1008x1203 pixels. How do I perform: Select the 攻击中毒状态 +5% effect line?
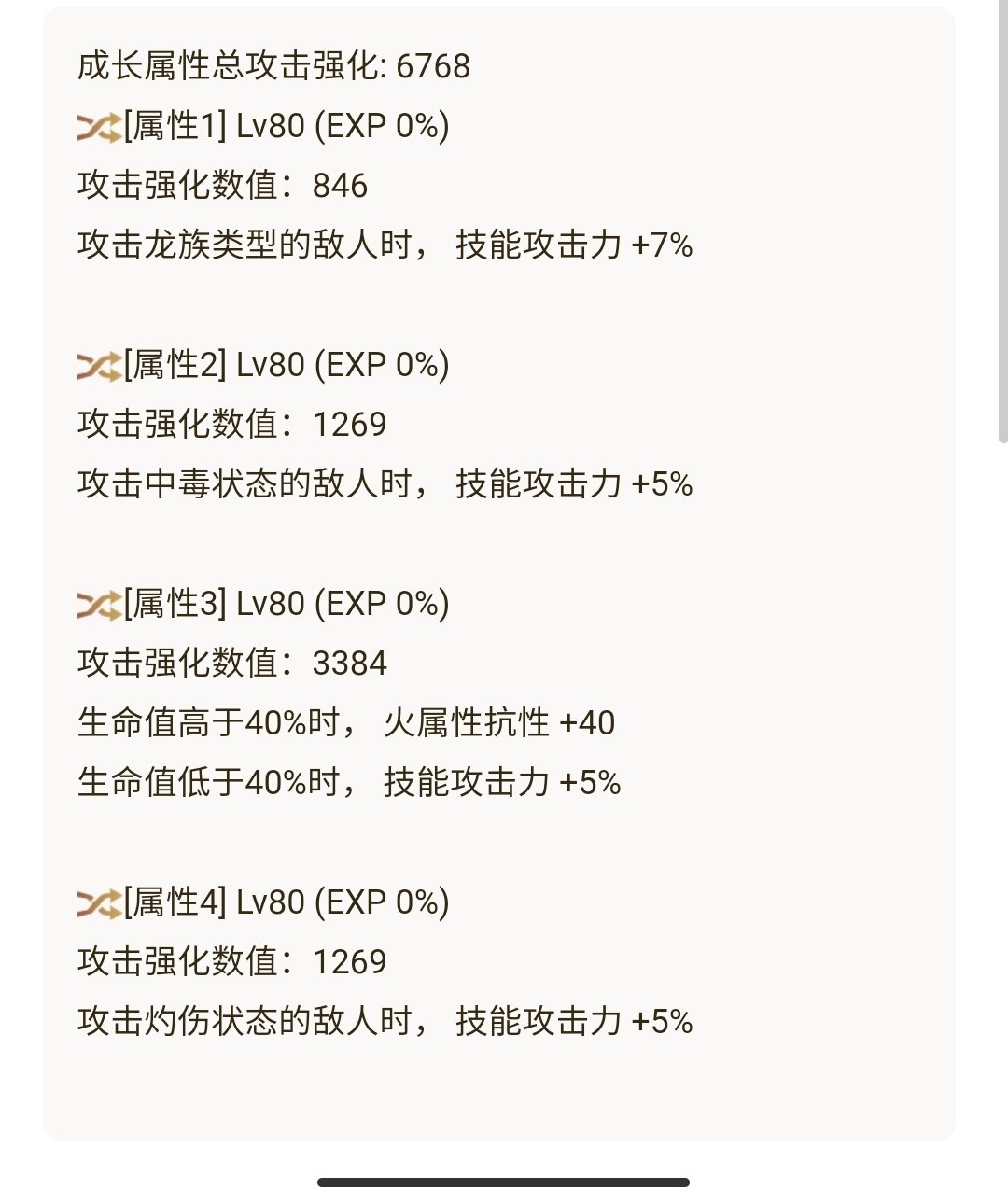[385, 484]
